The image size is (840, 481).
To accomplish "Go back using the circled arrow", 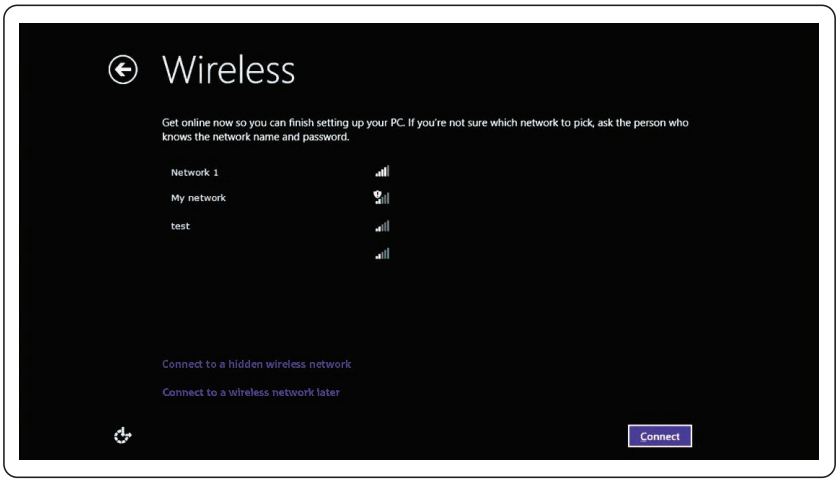I will [122, 69].
